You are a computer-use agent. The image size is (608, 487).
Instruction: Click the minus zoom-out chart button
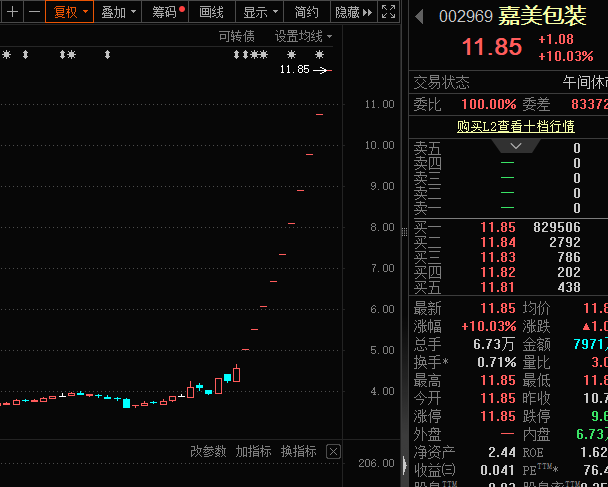[34, 12]
